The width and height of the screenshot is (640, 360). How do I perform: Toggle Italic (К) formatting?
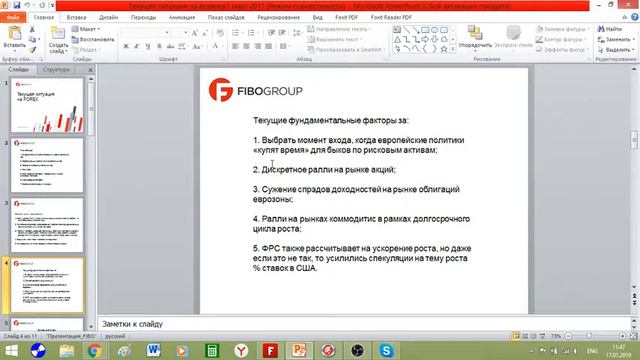(137, 47)
